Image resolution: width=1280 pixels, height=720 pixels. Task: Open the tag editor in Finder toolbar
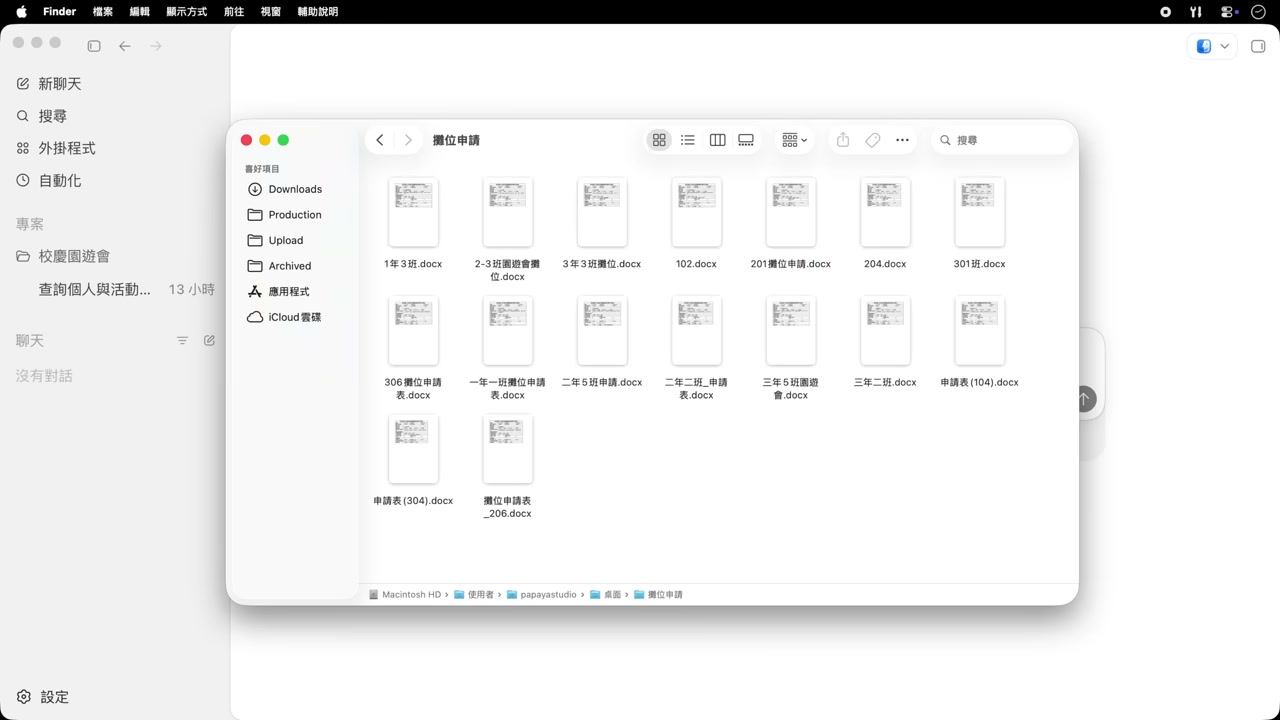[873, 140]
